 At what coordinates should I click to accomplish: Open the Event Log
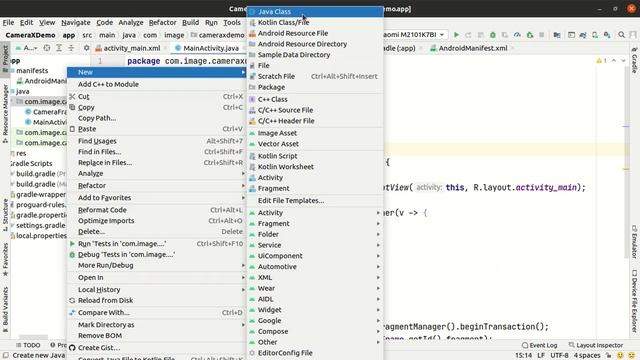[539, 345]
